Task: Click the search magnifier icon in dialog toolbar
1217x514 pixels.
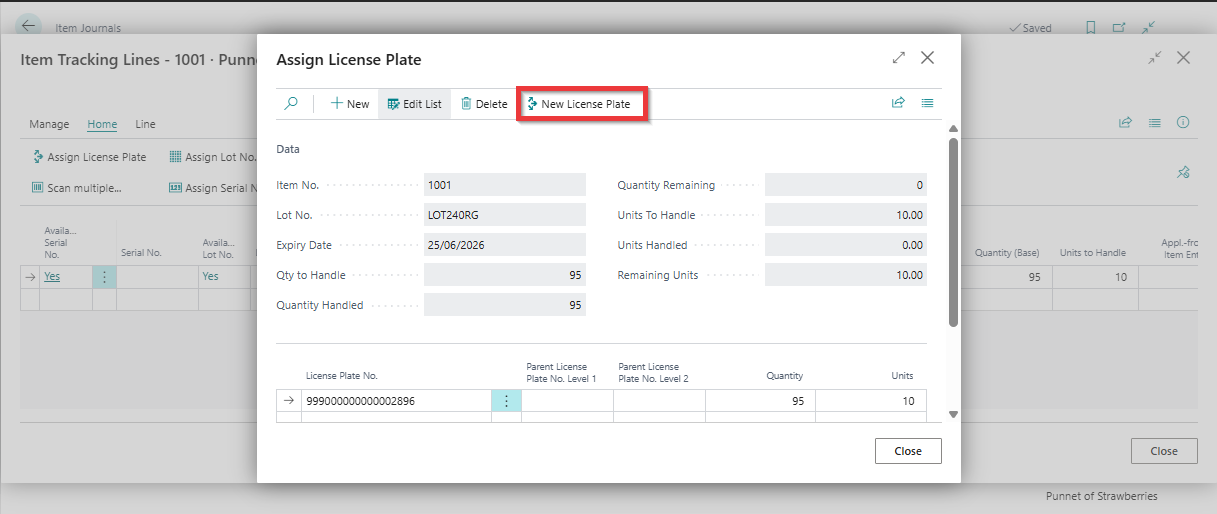Action: point(291,103)
